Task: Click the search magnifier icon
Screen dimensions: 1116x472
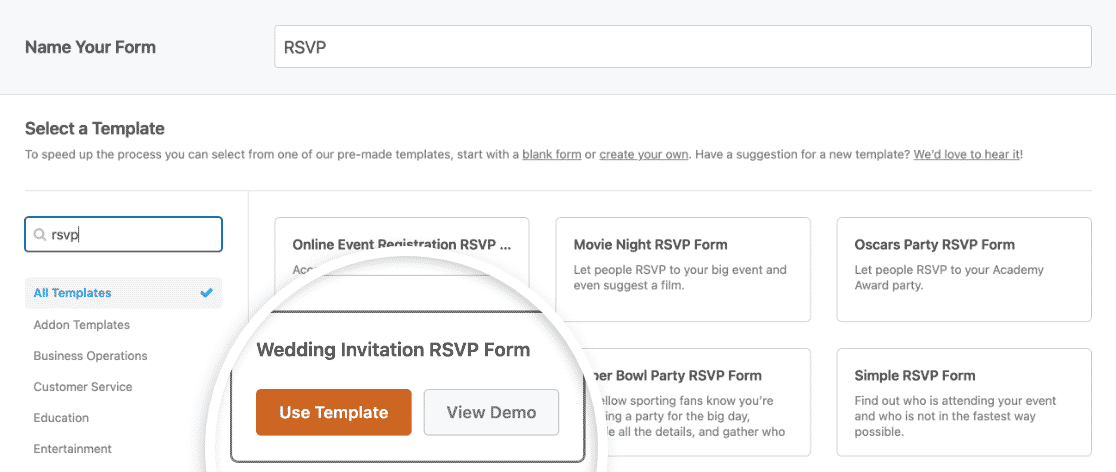Action: coord(38,235)
